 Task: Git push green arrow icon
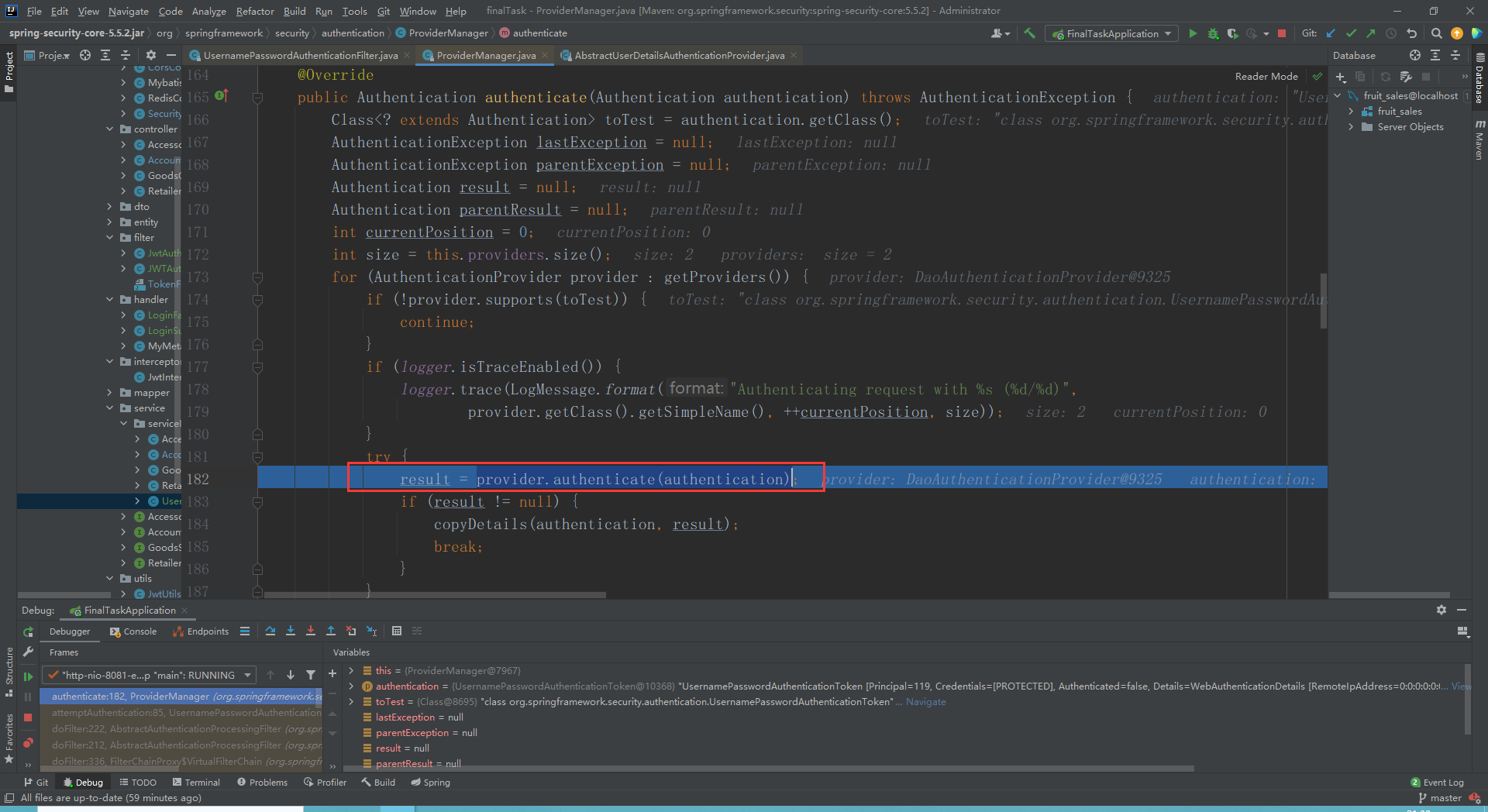(x=1370, y=33)
